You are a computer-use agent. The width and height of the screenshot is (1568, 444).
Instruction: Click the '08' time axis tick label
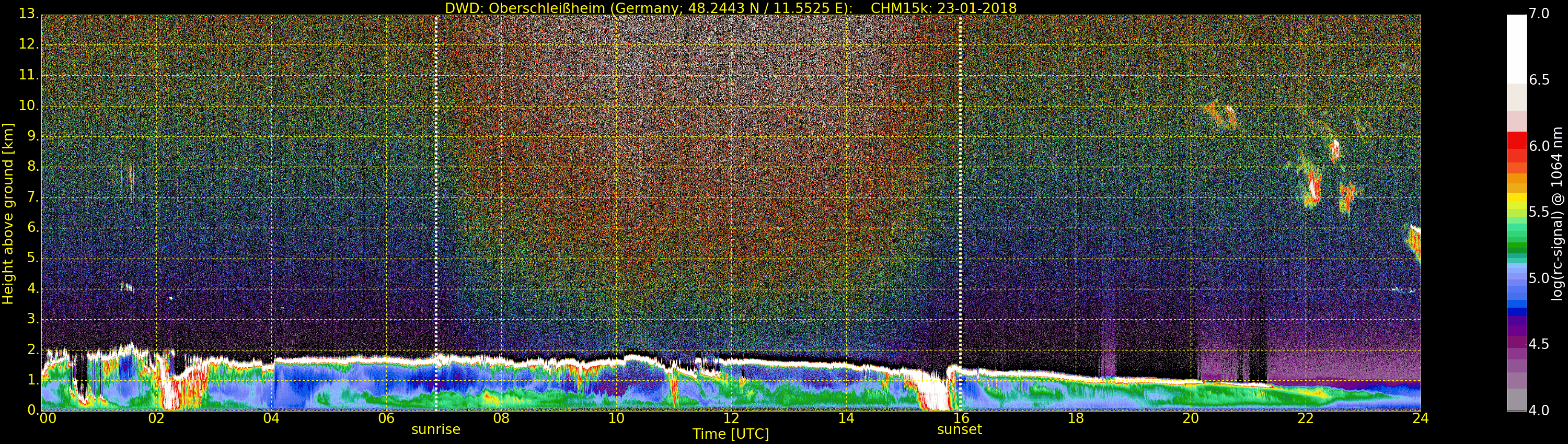(501, 418)
